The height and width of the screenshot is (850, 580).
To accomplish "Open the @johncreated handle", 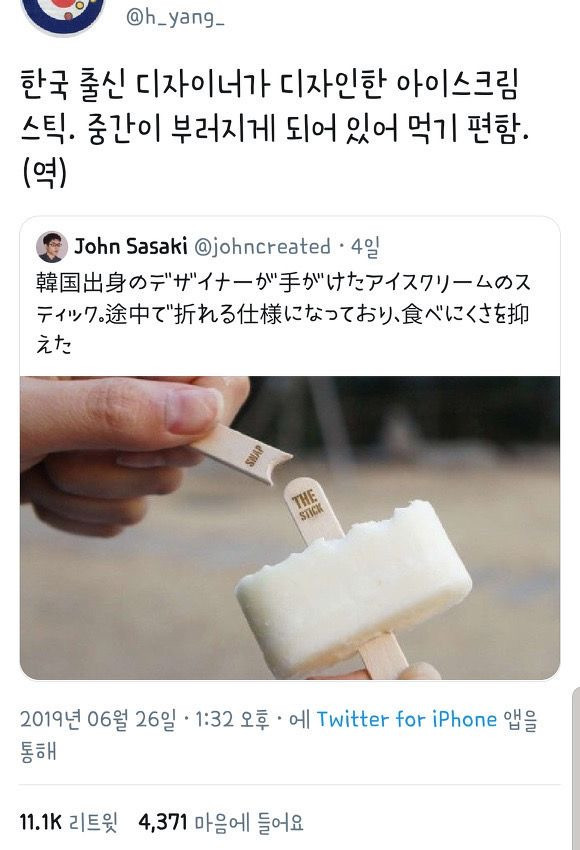I will (x=262, y=247).
